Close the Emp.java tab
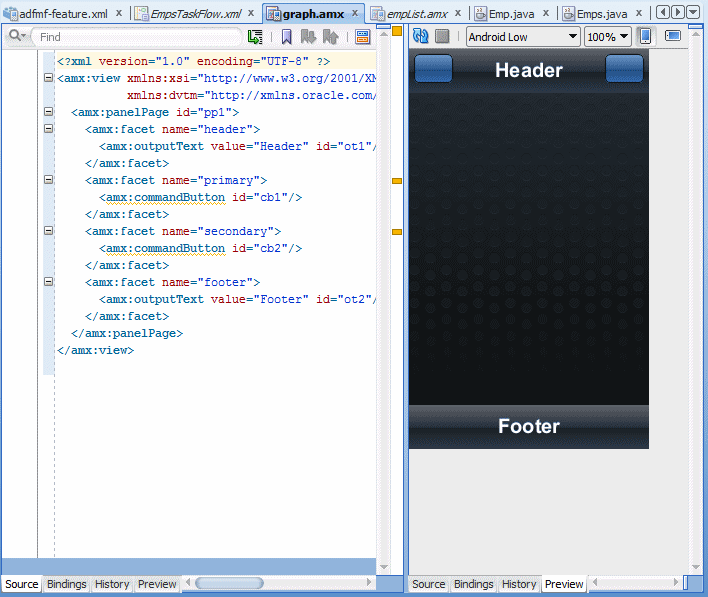 click(546, 13)
